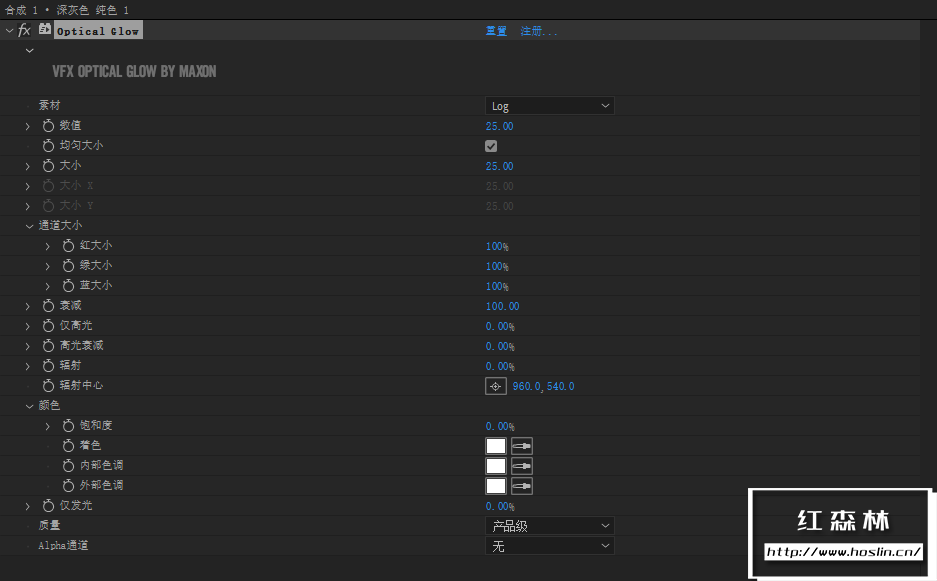This screenshot has height=581, width=937.
Task: Click the stopwatch icon for 数值
Action: click(47, 125)
